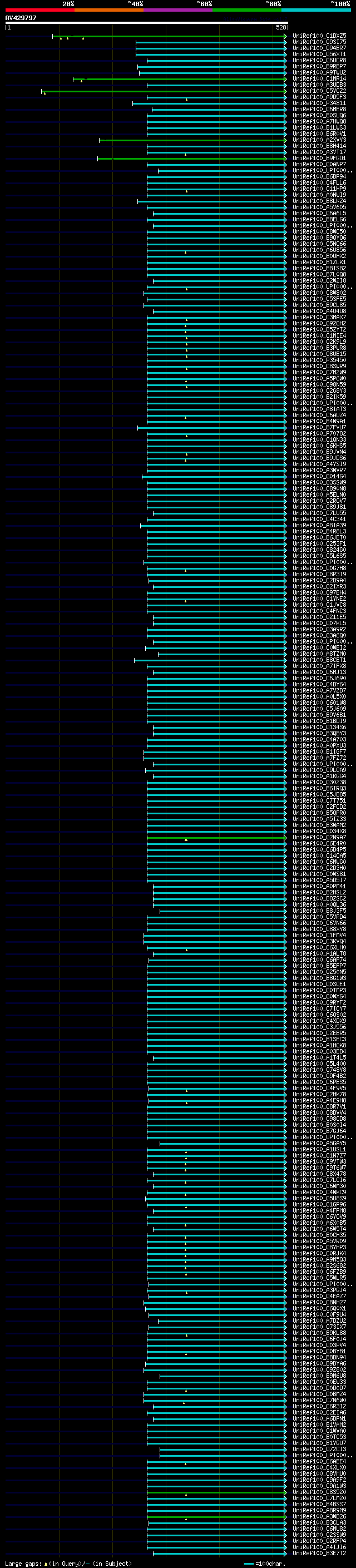Select label UniRef100_Q6MER8
Screen dimensions: 356x1568
pos(319,110)
